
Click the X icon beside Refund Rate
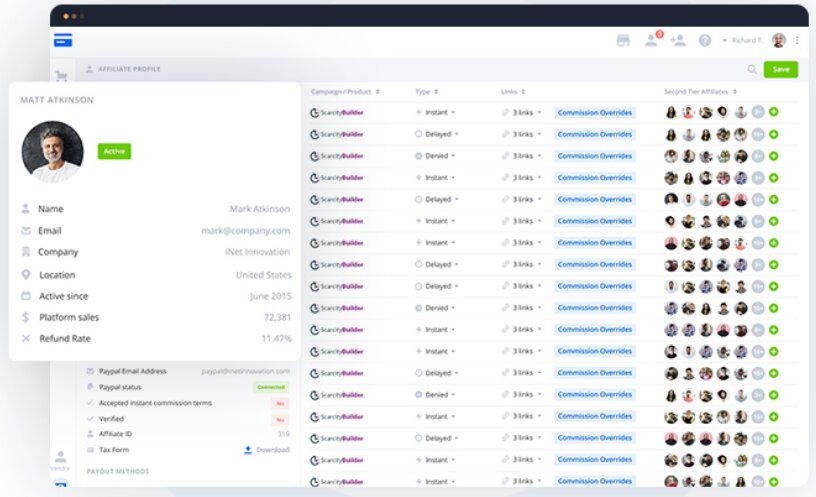tap(26, 338)
